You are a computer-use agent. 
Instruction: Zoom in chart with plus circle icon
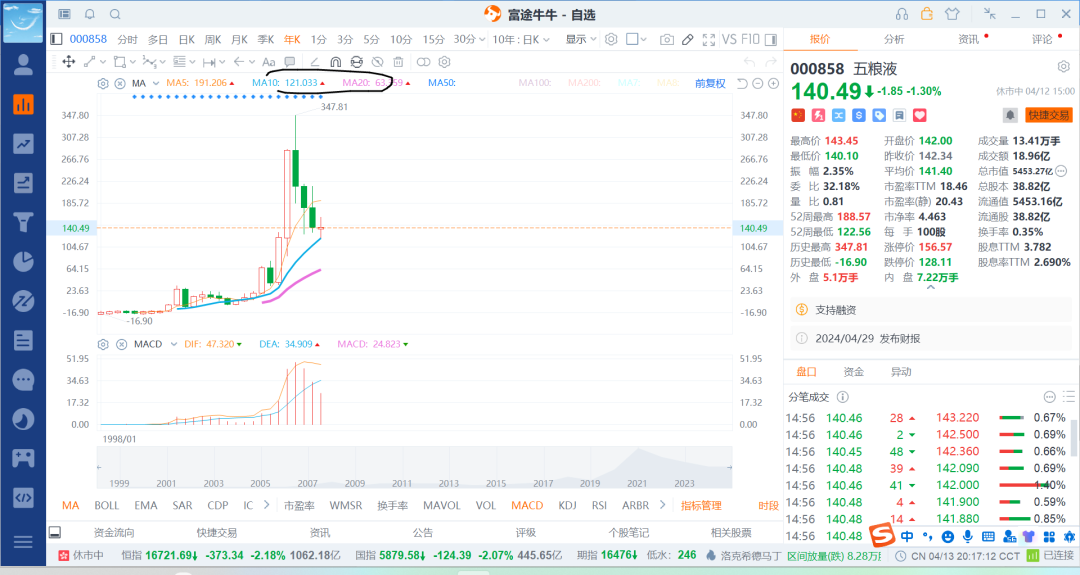pyautogui.click(x=773, y=83)
